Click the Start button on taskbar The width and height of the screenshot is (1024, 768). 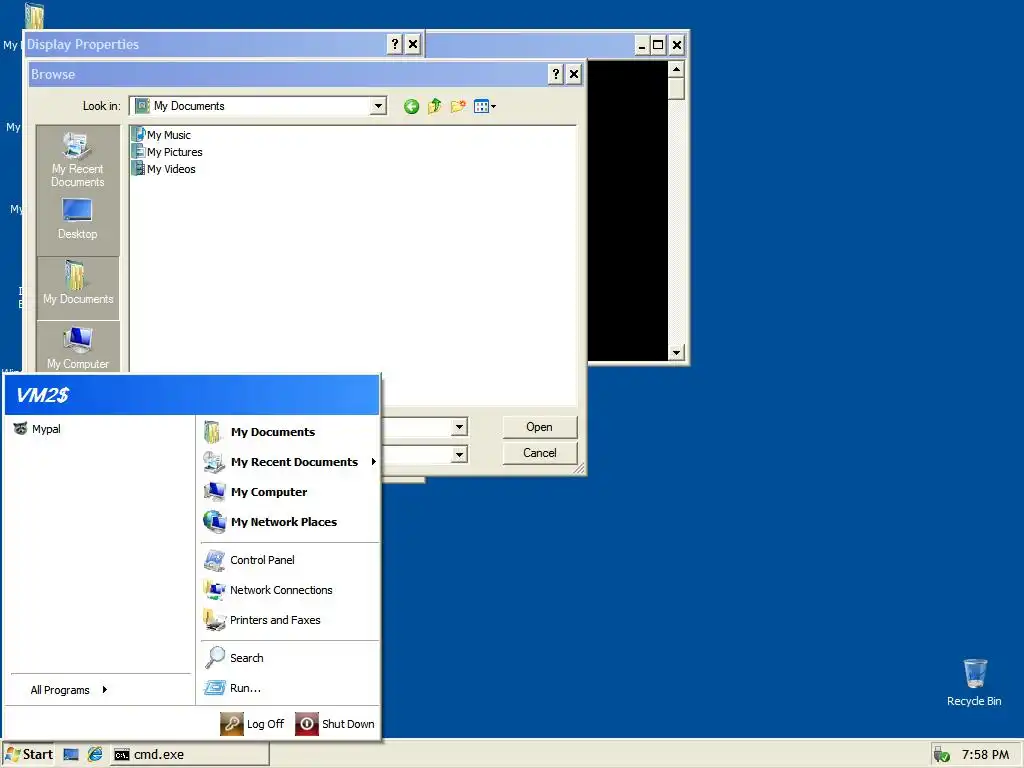click(29, 754)
